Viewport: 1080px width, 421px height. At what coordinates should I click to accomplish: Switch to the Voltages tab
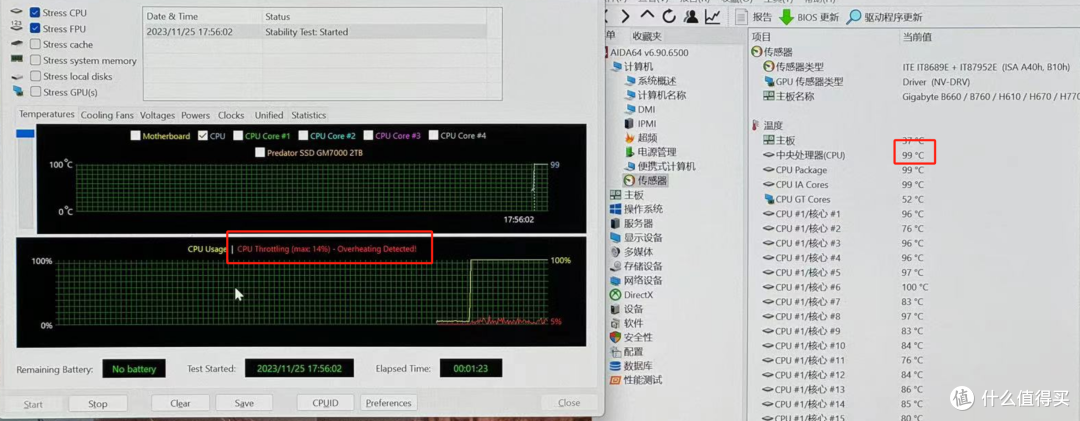pyautogui.click(x=157, y=115)
